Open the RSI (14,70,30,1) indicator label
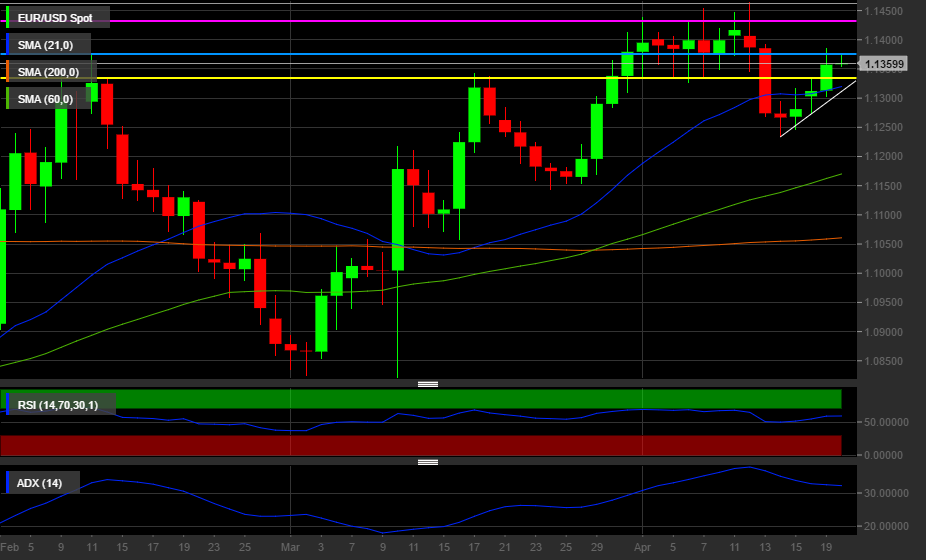The image size is (926, 560). pyautogui.click(x=58, y=405)
